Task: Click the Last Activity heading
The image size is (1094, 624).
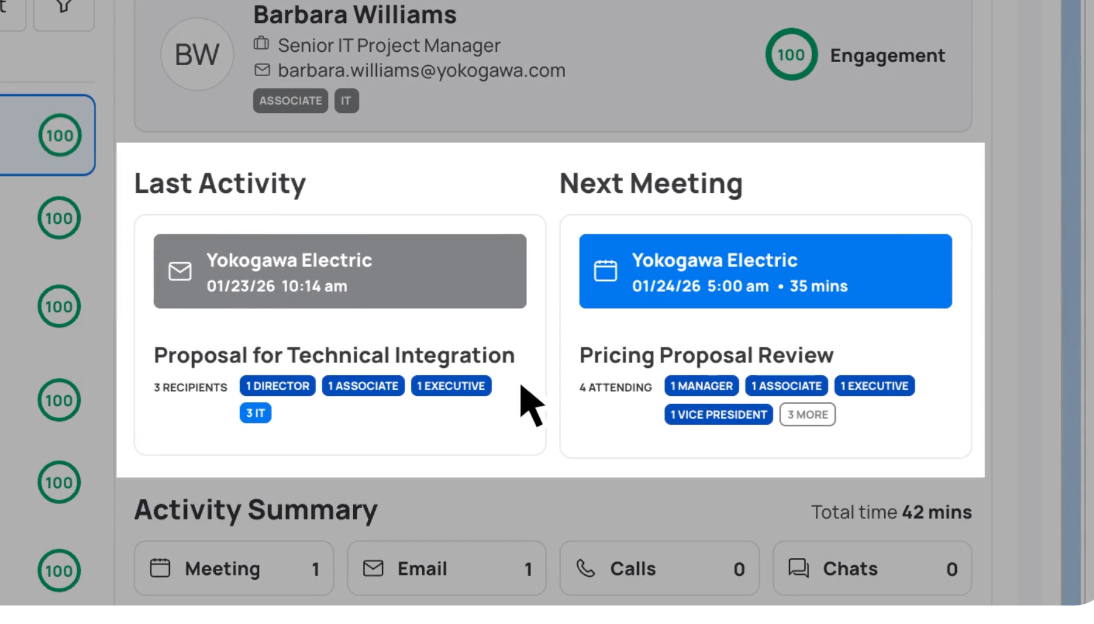Action: 220,184
